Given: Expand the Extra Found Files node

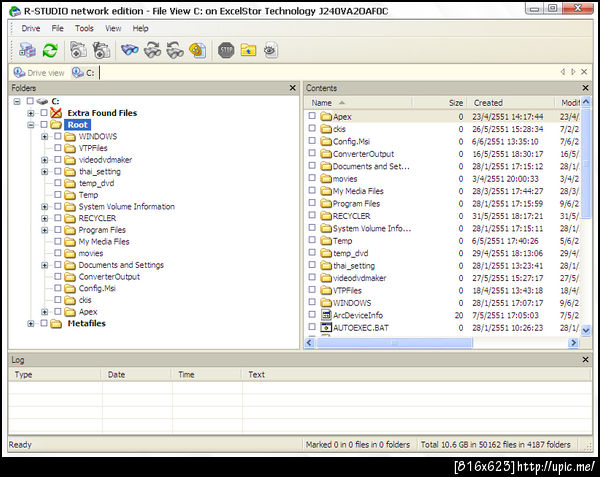Looking at the screenshot, I should (31, 113).
